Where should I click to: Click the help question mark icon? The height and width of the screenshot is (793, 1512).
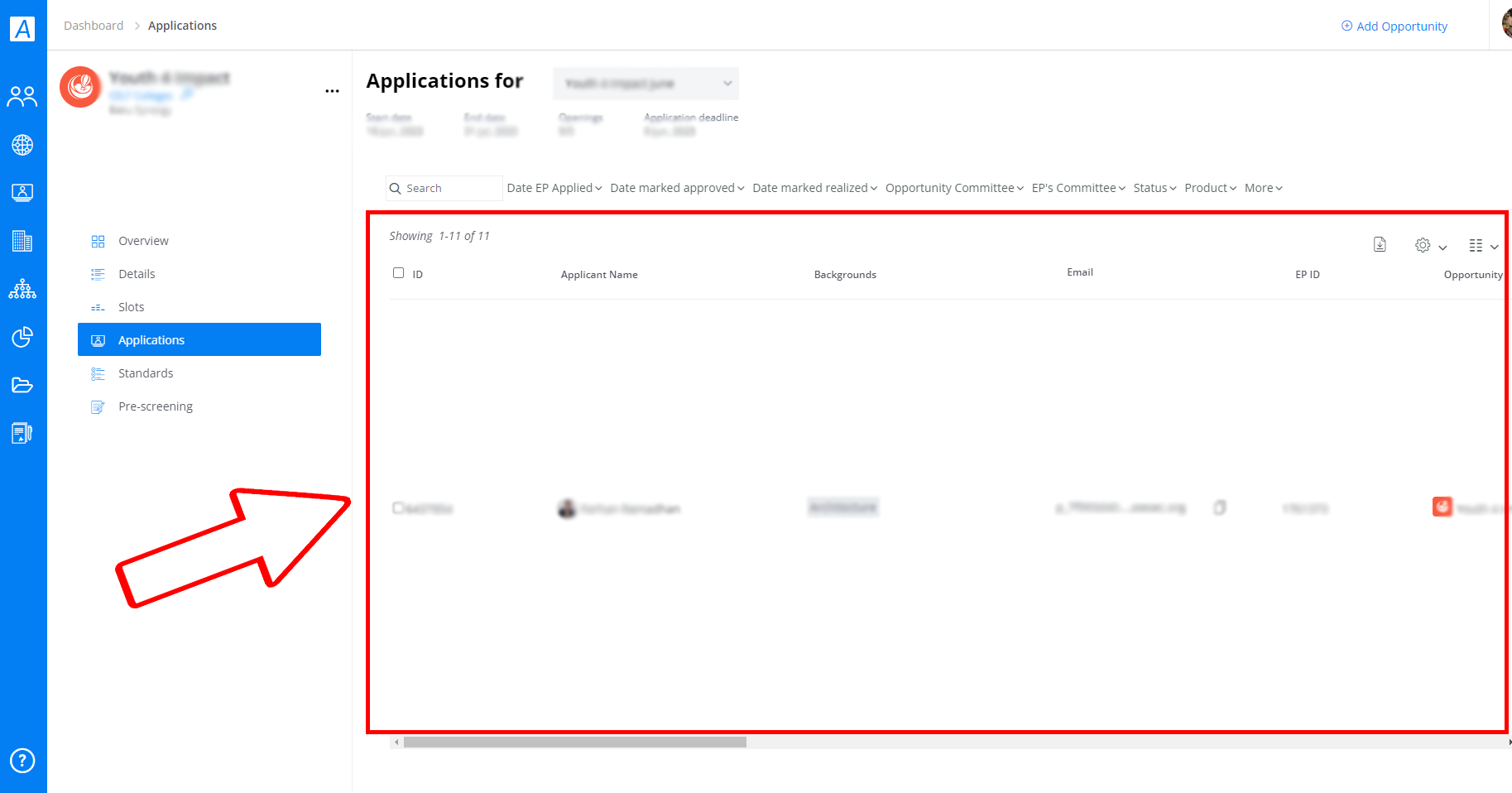pyautogui.click(x=22, y=760)
